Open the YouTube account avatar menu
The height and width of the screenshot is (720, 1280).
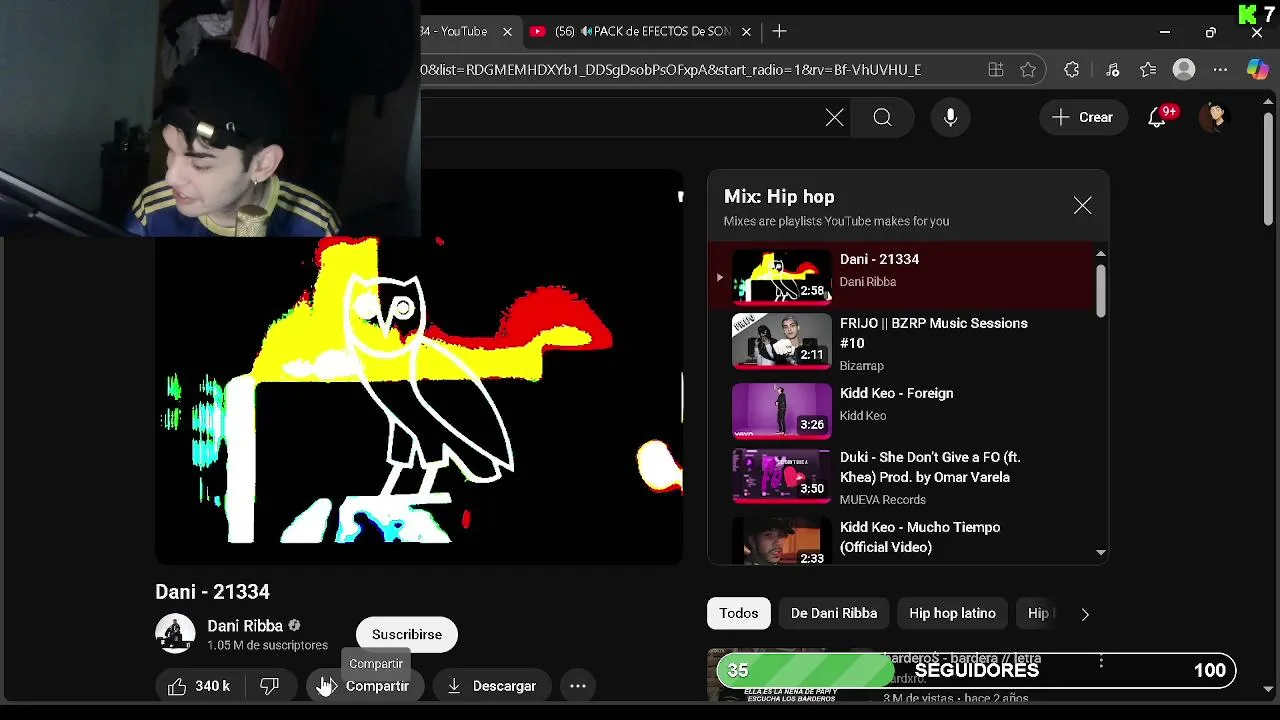(x=1214, y=118)
